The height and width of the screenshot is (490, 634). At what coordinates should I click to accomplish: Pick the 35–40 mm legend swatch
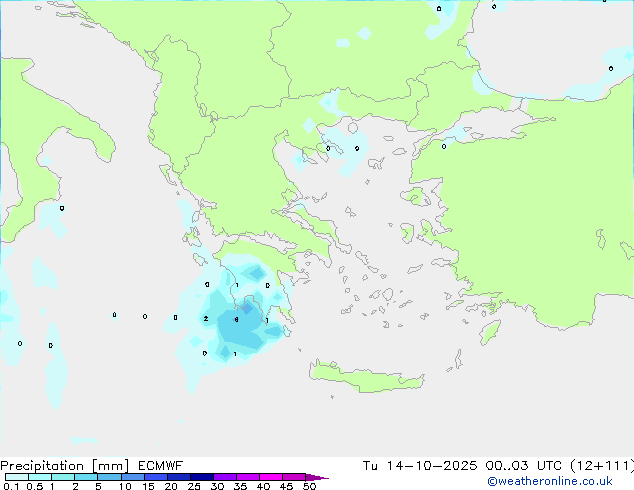click(x=247, y=477)
